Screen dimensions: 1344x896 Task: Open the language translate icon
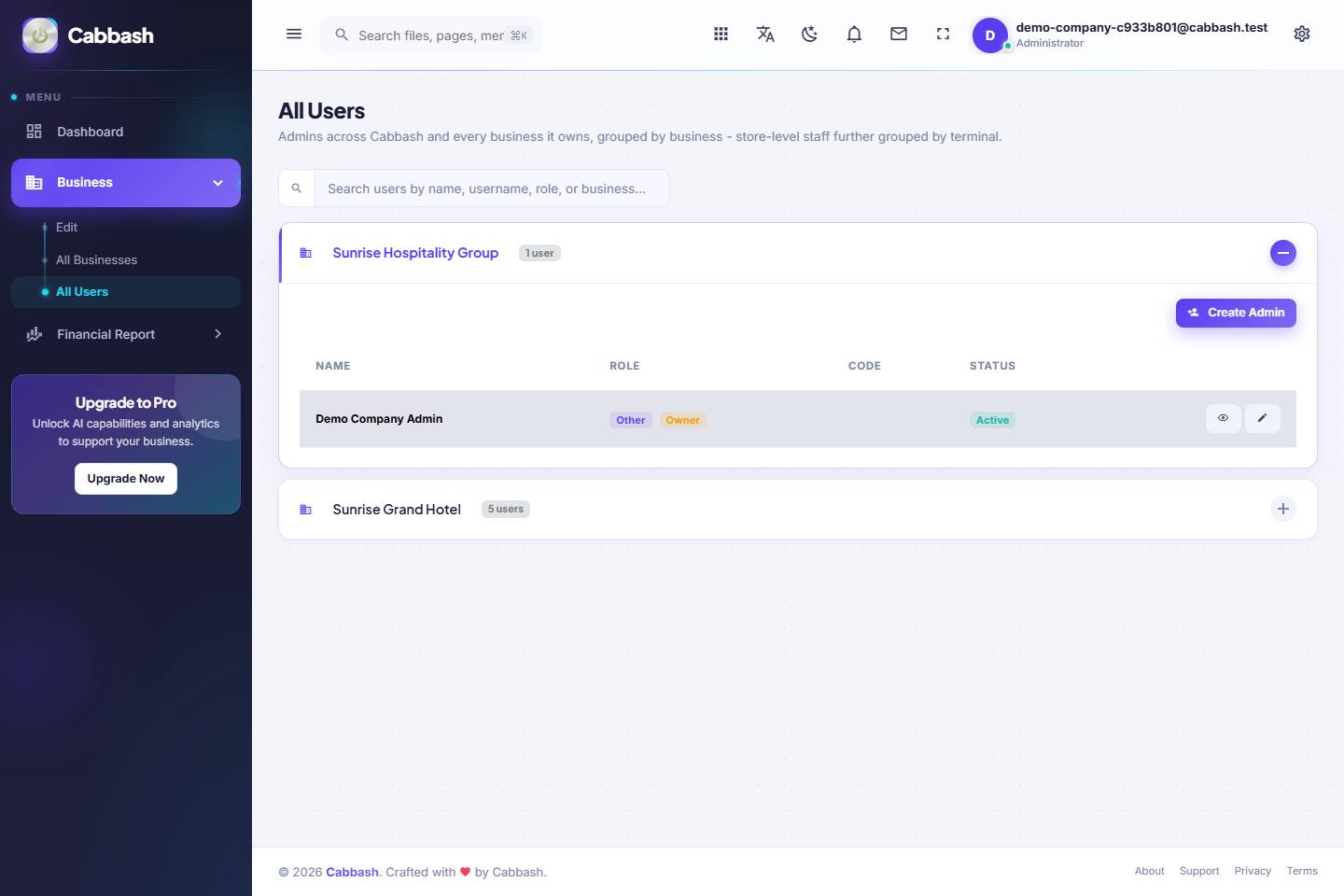[x=765, y=35]
